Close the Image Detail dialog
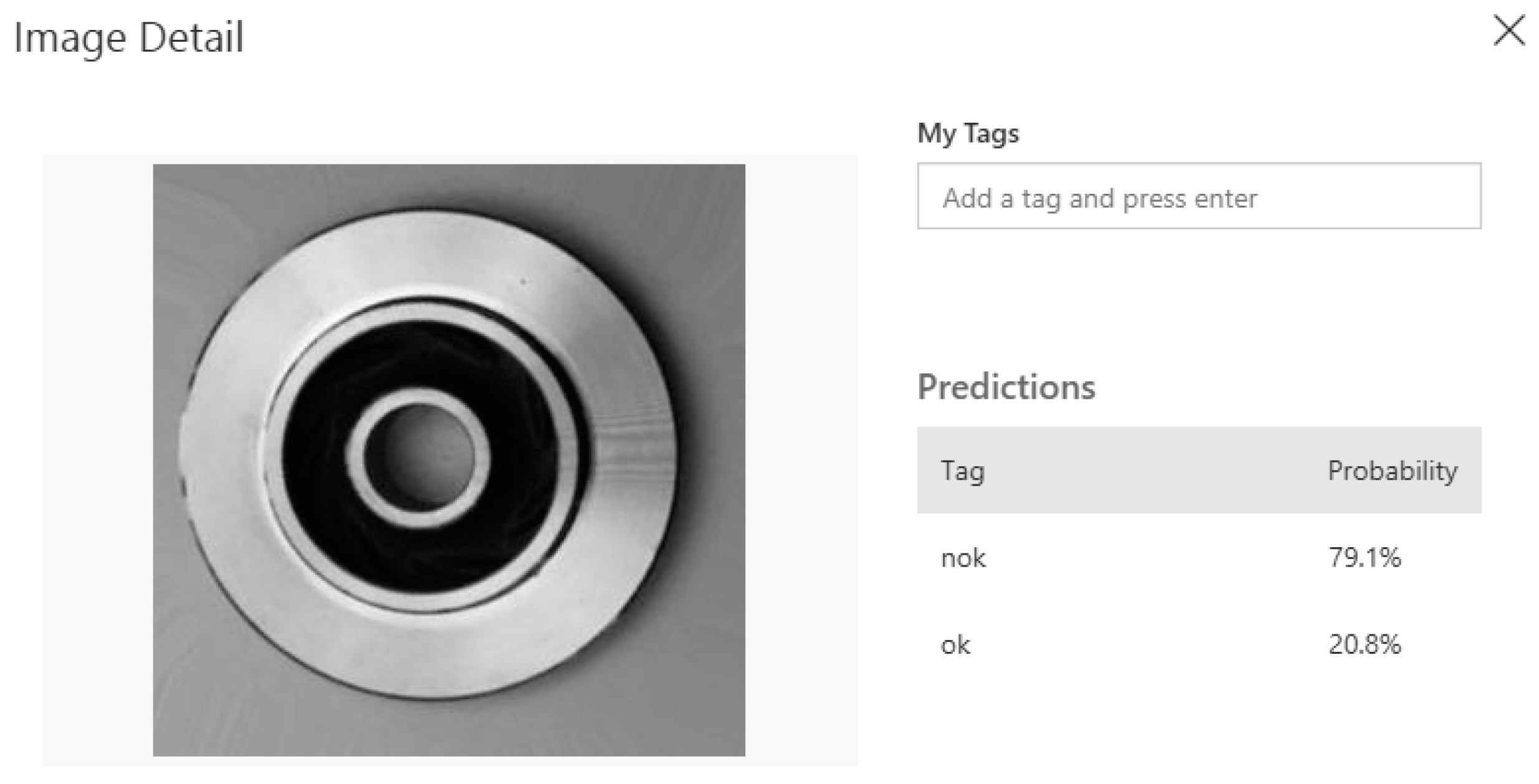 point(1508,31)
